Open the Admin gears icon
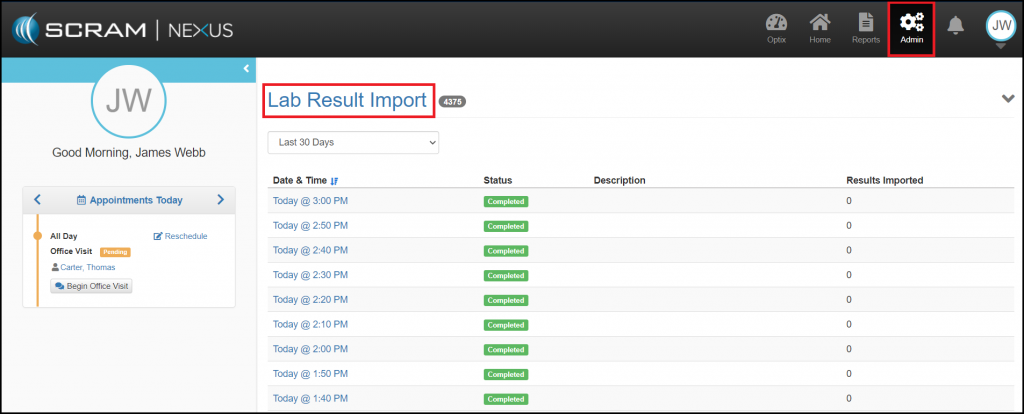The width and height of the screenshot is (1024, 414). pos(911,28)
